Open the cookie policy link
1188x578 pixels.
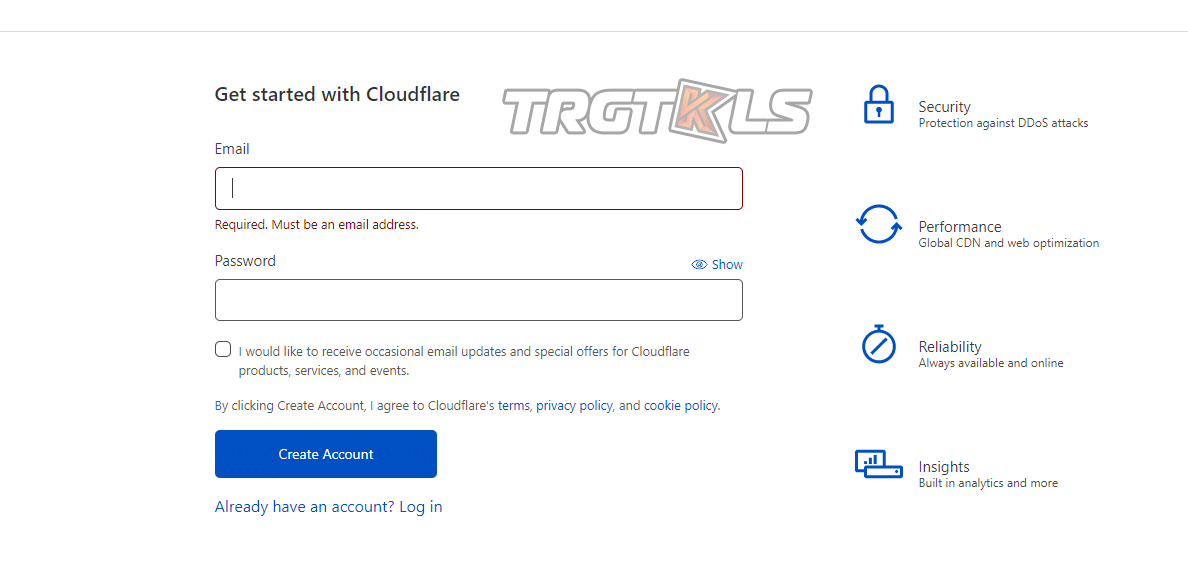click(680, 406)
